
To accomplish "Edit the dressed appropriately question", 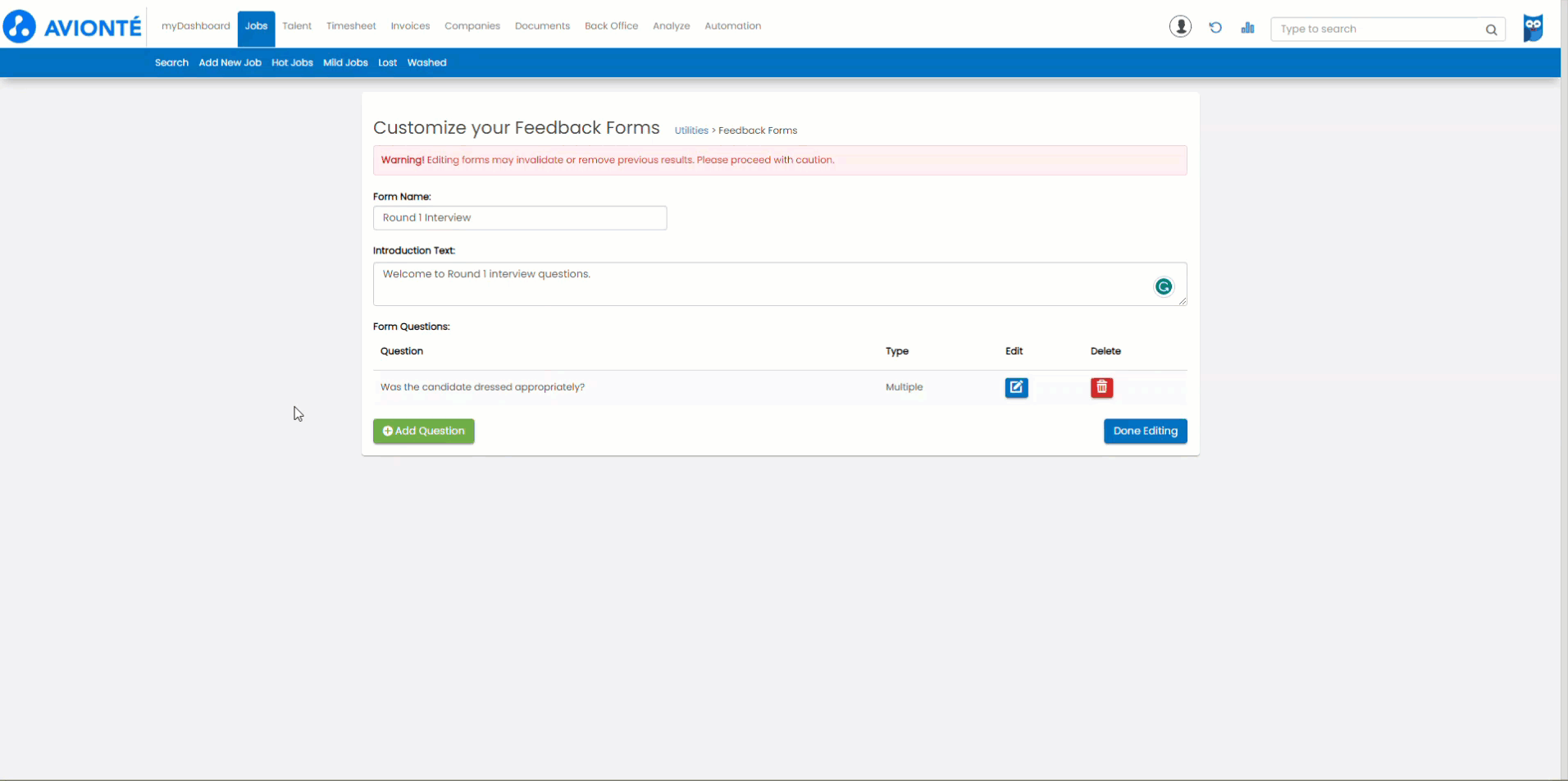I will [x=1016, y=387].
